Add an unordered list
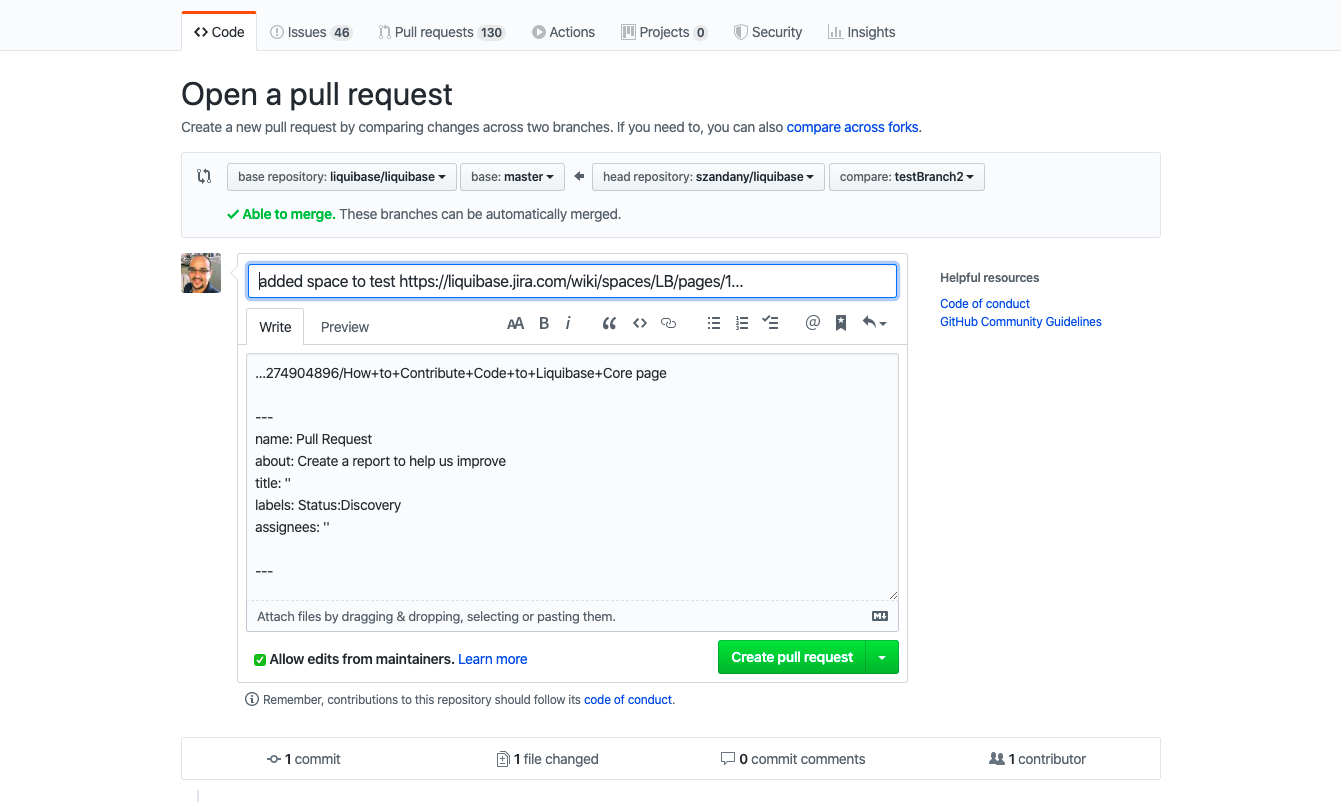 [x=713, y=322]
